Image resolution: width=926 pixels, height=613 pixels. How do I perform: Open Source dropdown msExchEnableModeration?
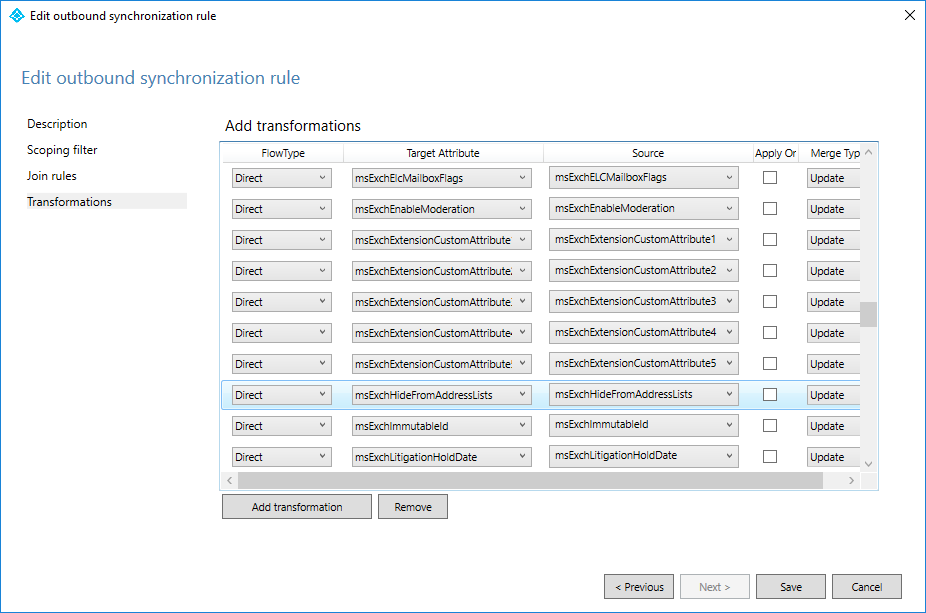tap(644, 208)
